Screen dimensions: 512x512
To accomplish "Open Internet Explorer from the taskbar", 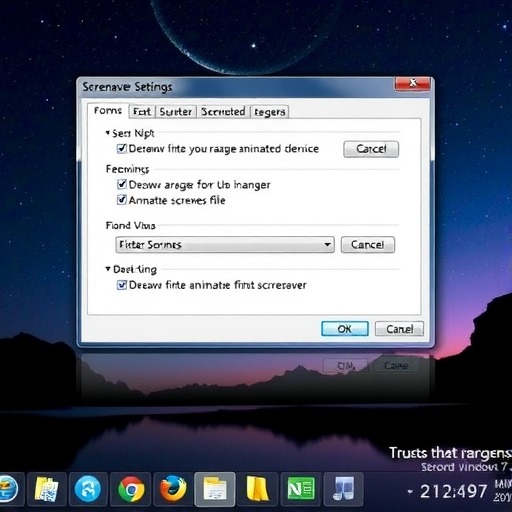I will [8, 489].
